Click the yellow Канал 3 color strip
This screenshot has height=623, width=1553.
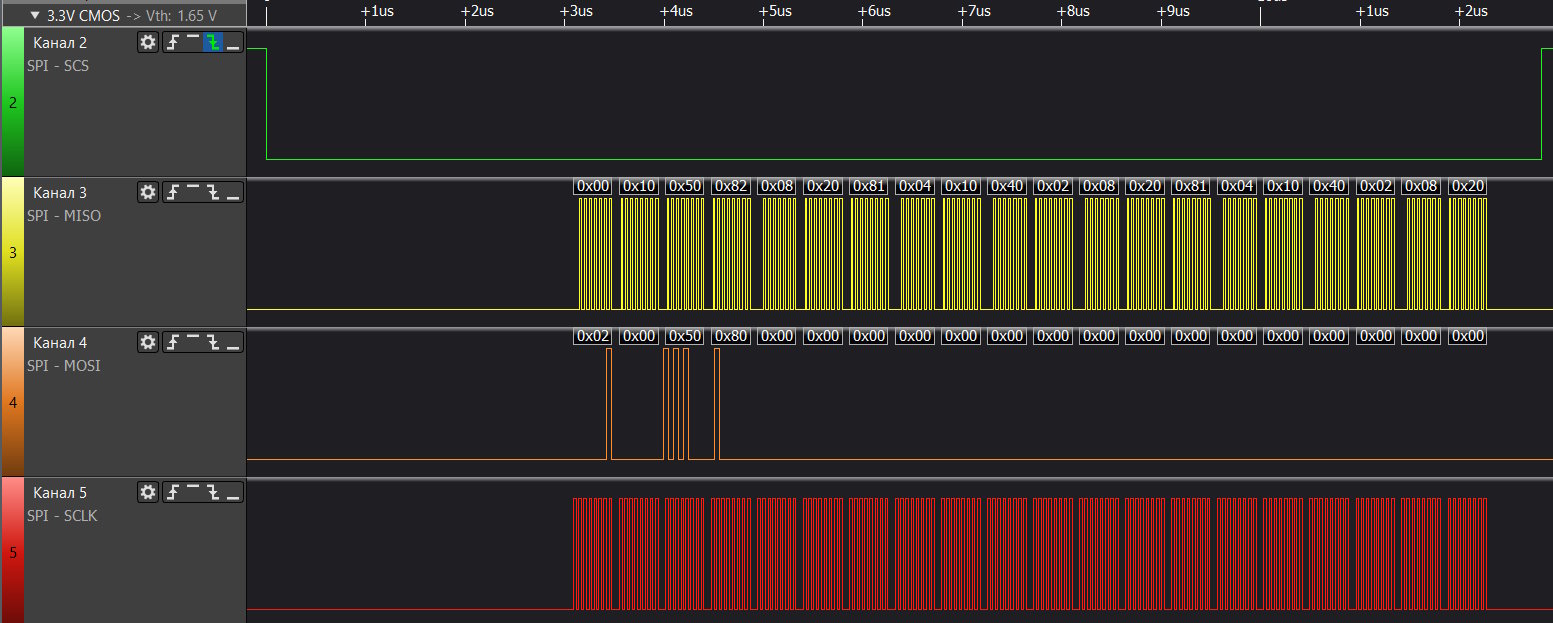(12, 252)
